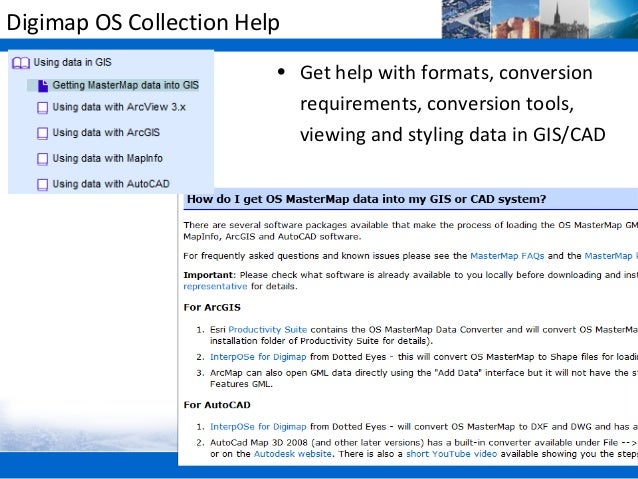
Task: Open Using data with ArcView 3.x topic
Action: [119, 107]
